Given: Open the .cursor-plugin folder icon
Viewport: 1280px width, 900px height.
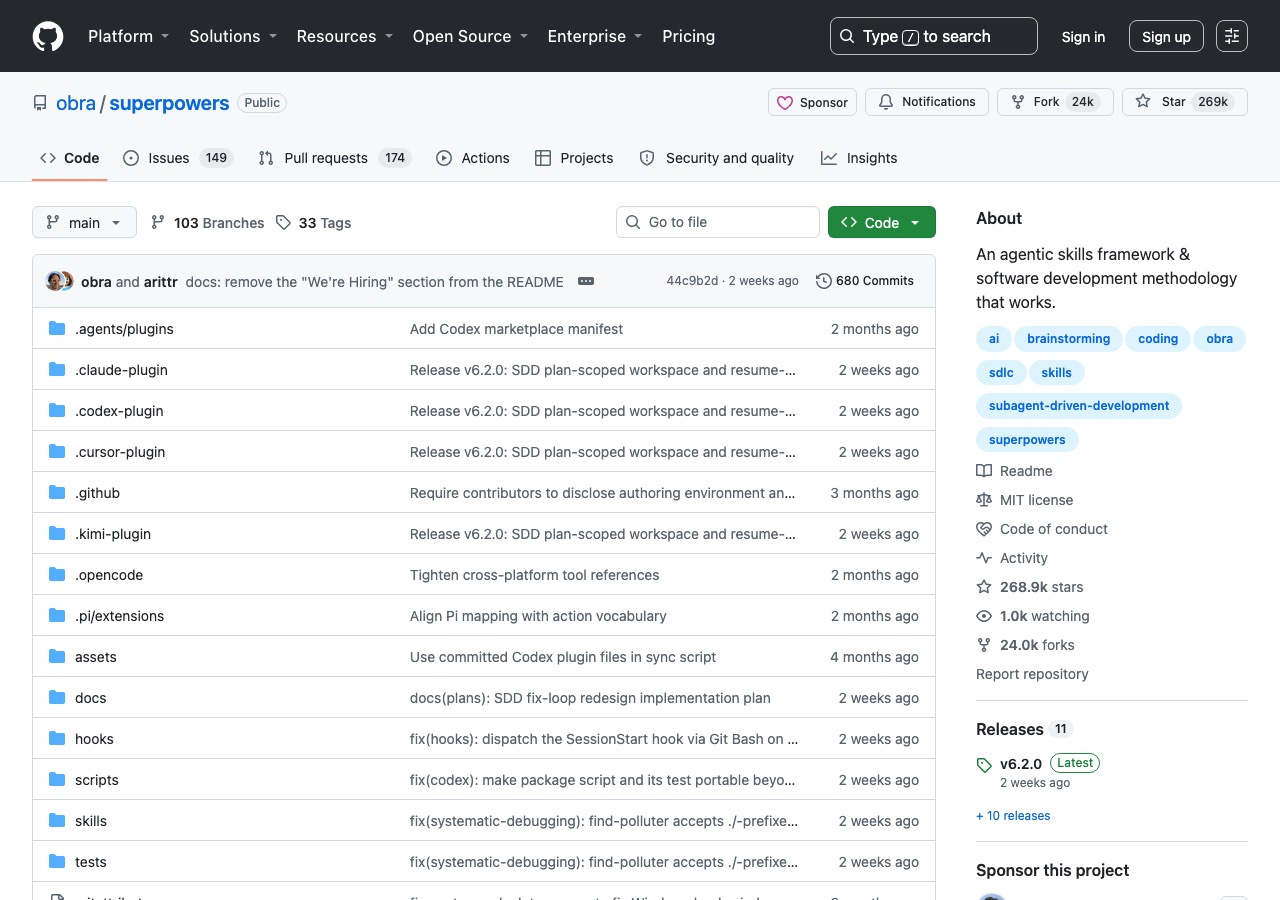Looking at the screenshot, I should click(57, 452).
